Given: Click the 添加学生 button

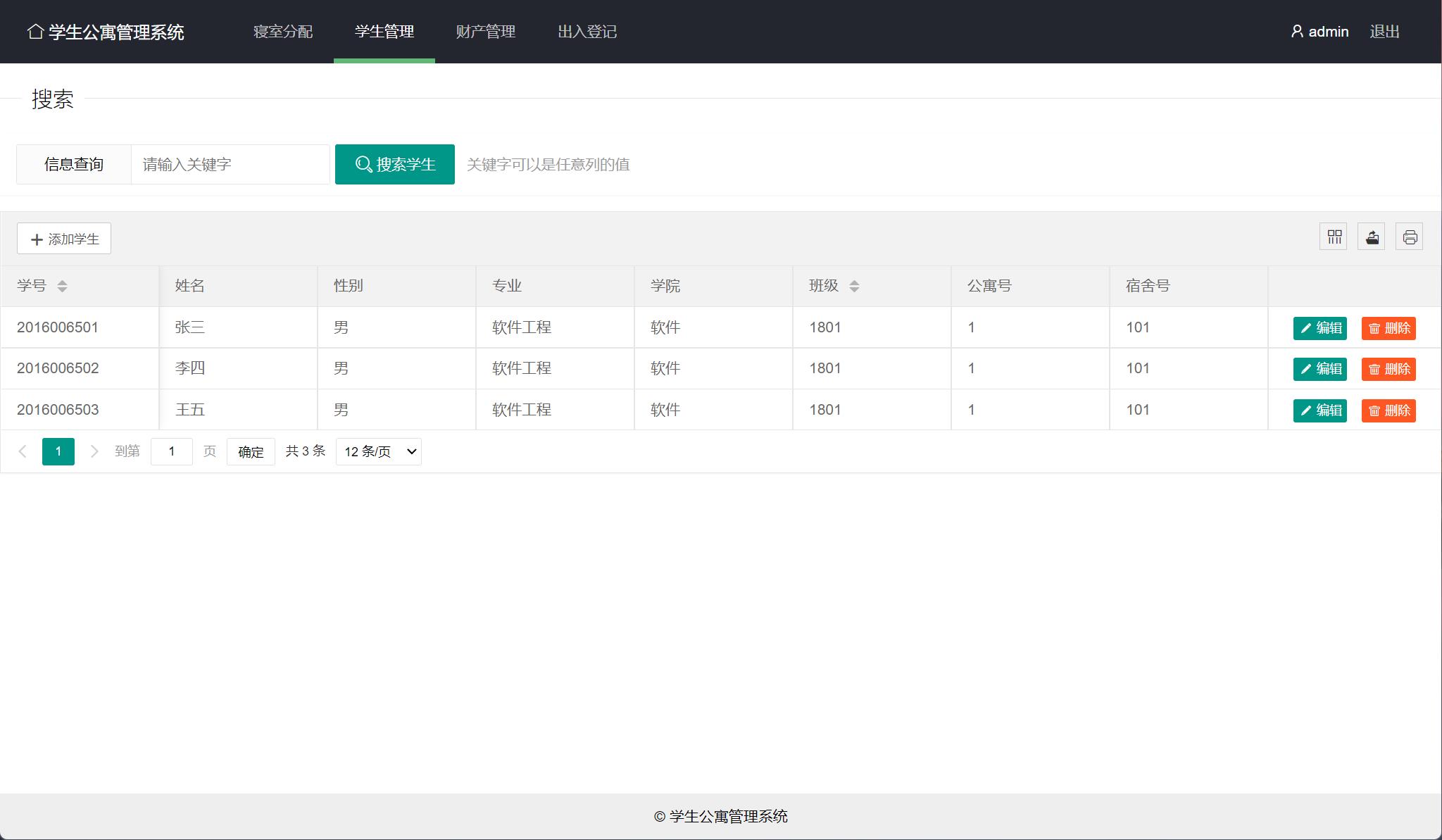Looking at the screenshot, I should (x=64, y=239).
